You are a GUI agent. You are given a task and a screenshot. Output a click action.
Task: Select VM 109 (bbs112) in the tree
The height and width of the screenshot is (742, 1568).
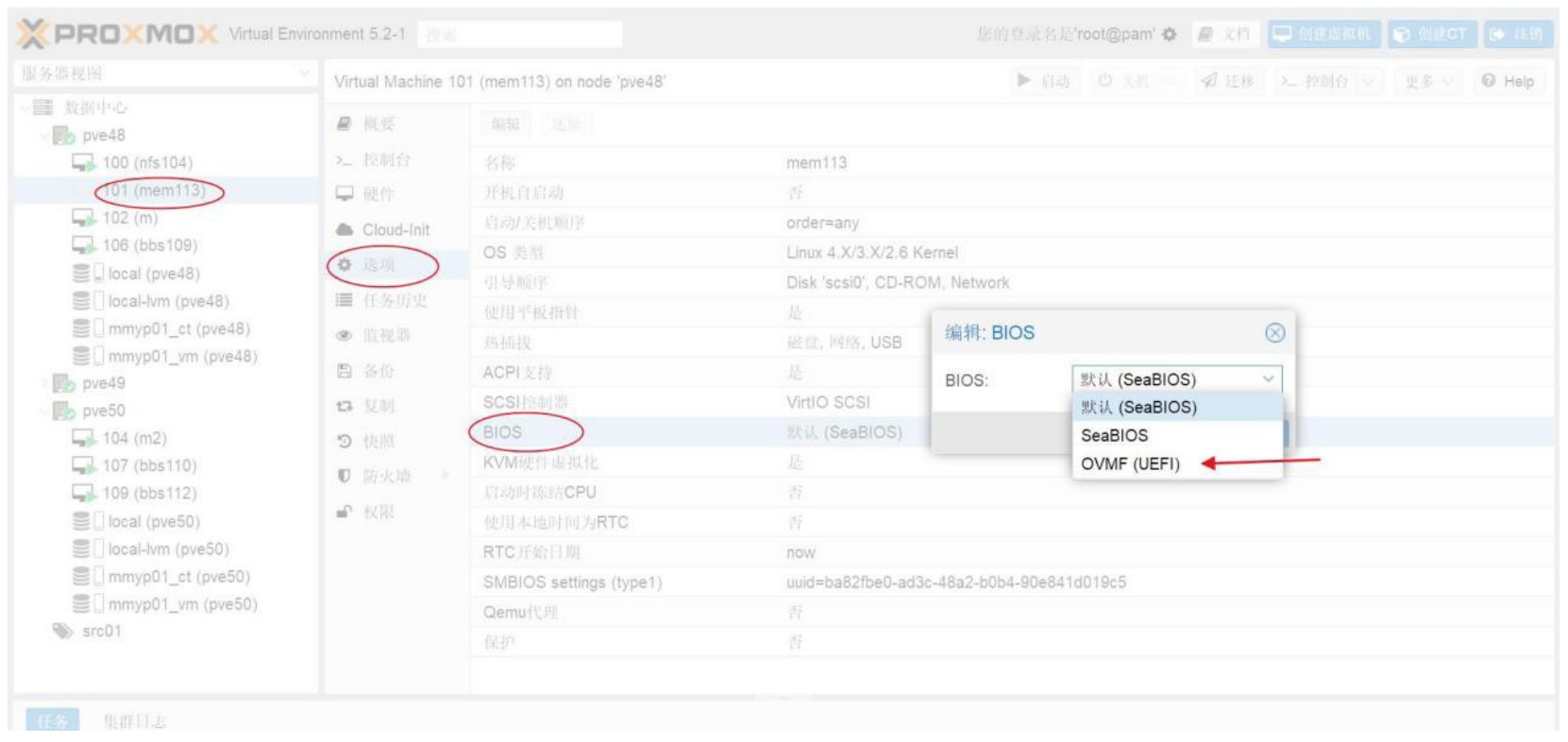pyautogui.click(x=149, y=493)
